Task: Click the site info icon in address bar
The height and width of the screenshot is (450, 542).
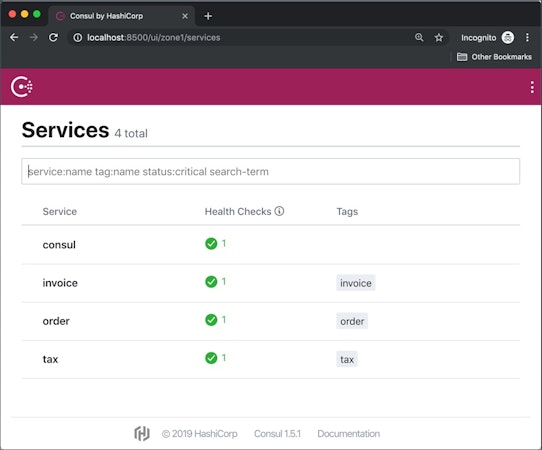Action: click(78, 38)
